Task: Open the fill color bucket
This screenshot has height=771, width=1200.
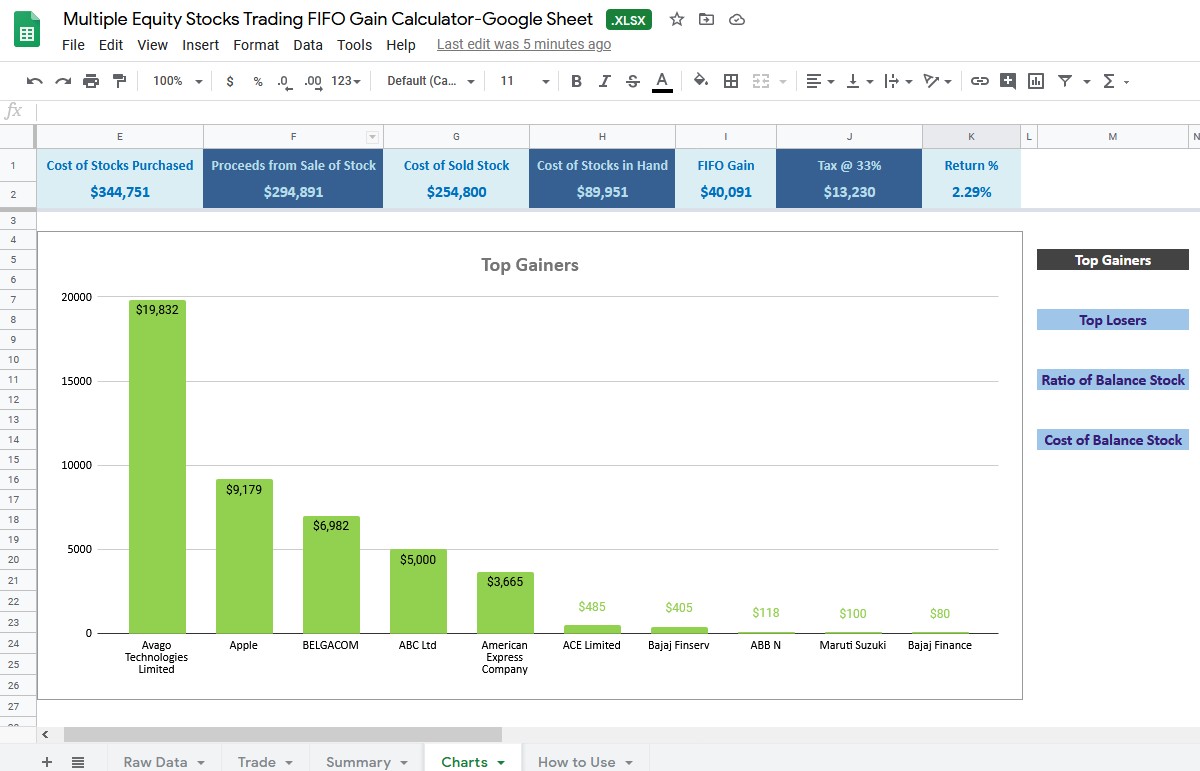Action: click(701, 81)
